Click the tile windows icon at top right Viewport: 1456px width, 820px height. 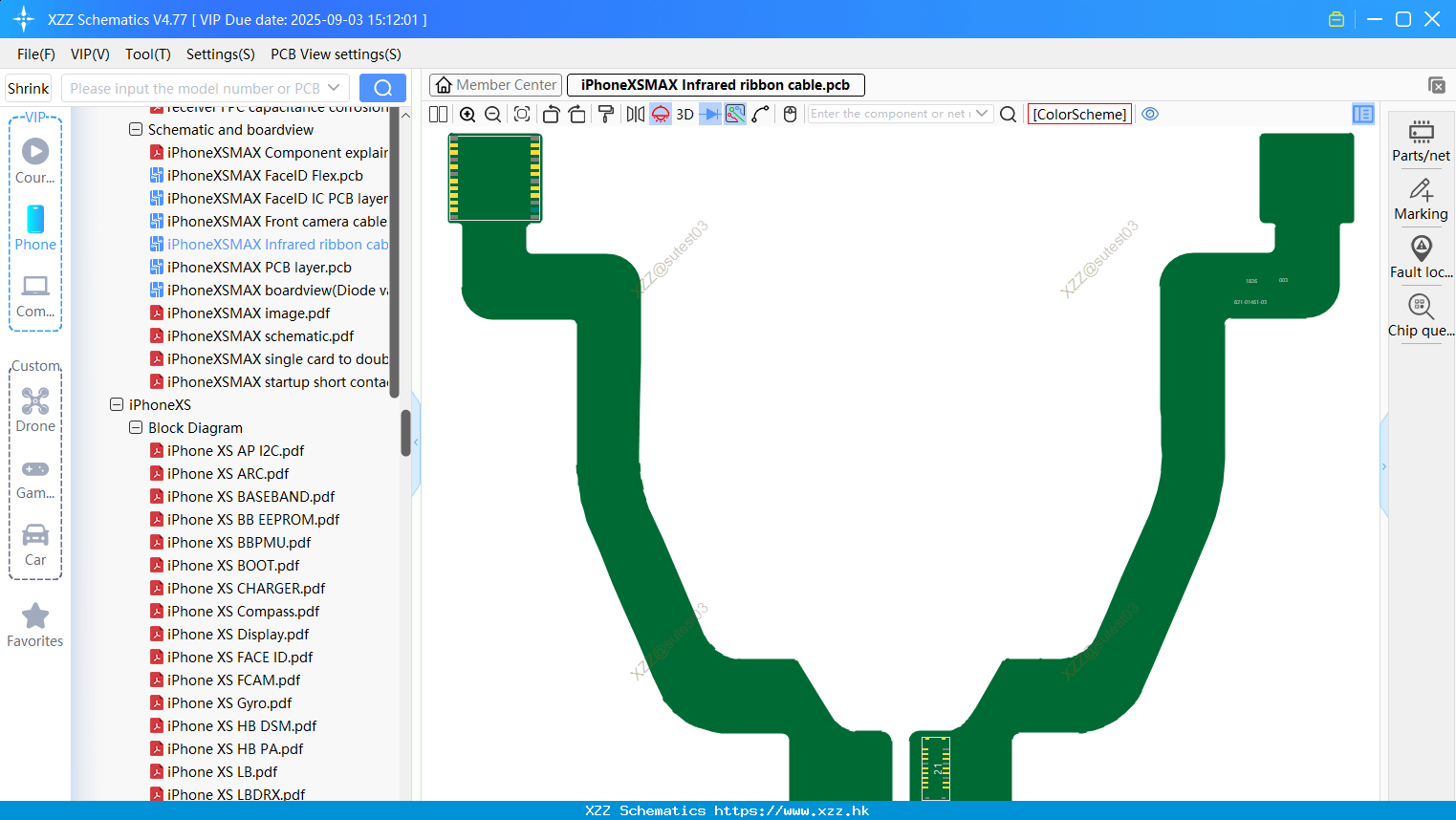(x=1436, y=85)
